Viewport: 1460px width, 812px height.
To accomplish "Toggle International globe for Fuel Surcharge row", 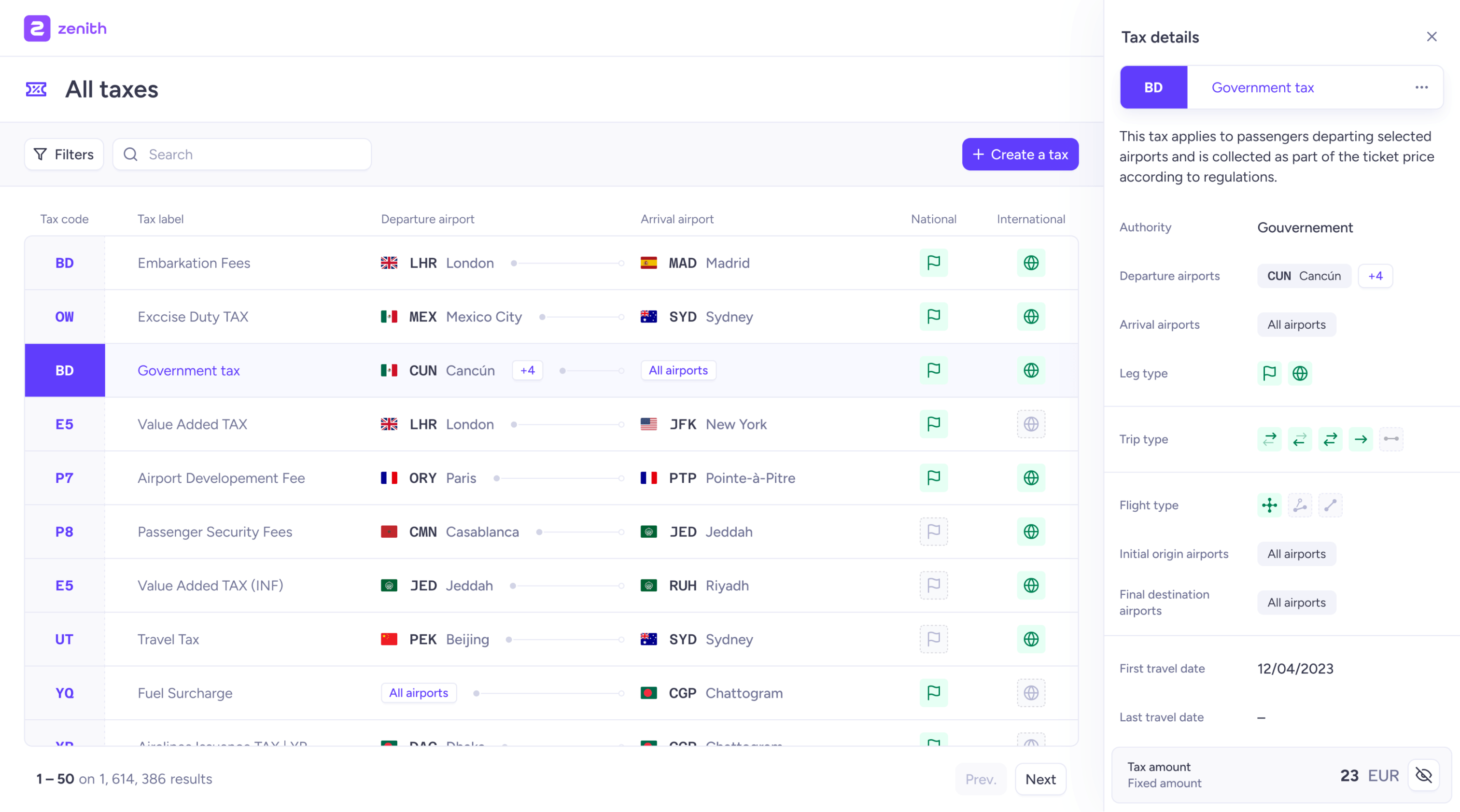I will coord(1031,693).
